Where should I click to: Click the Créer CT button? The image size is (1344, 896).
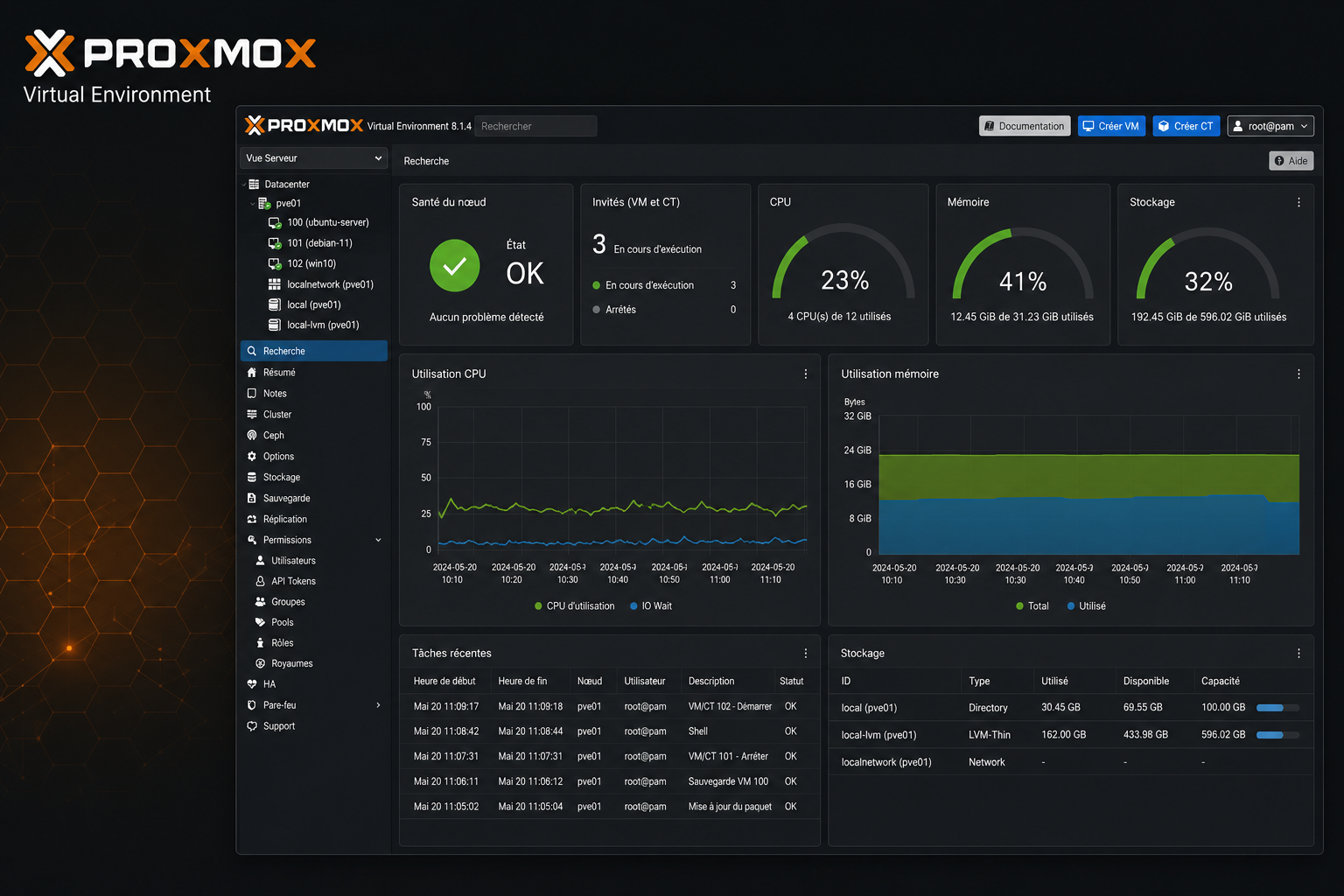(x=1186, y=126)
